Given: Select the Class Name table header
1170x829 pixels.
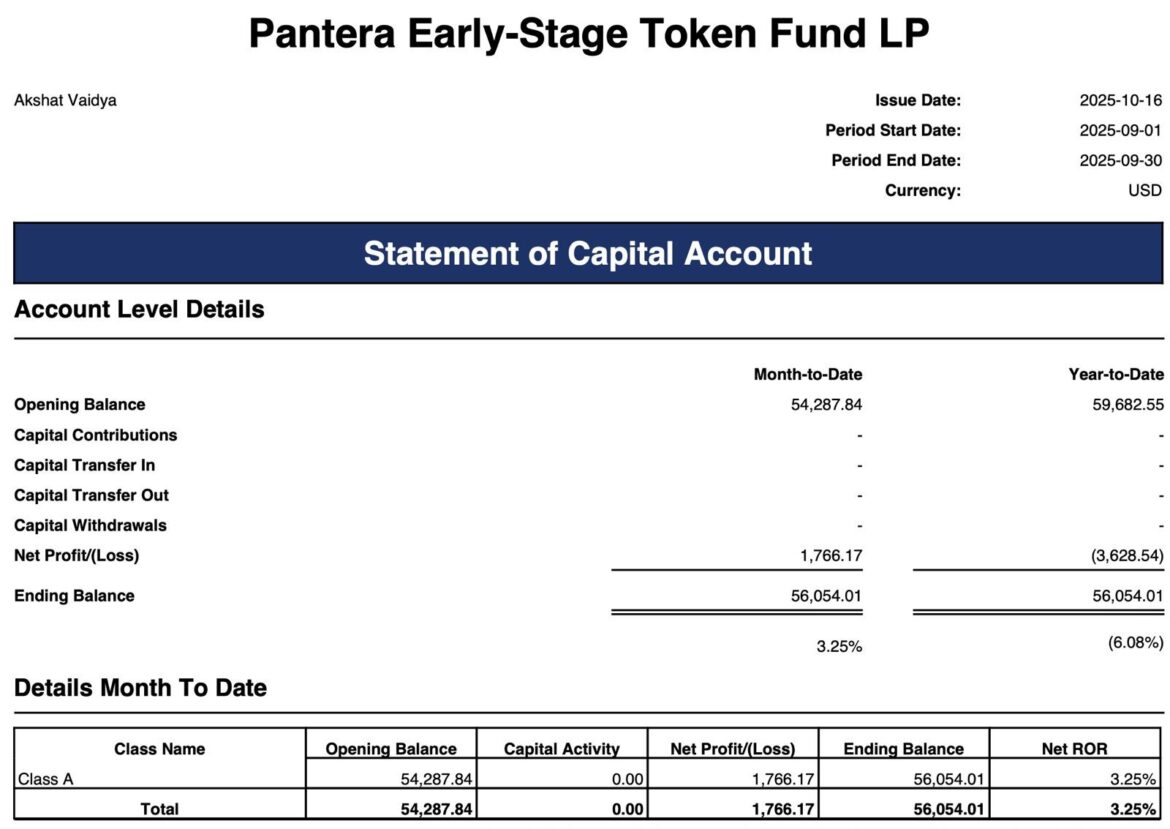Looking at the screenshot, I should 160,748.
